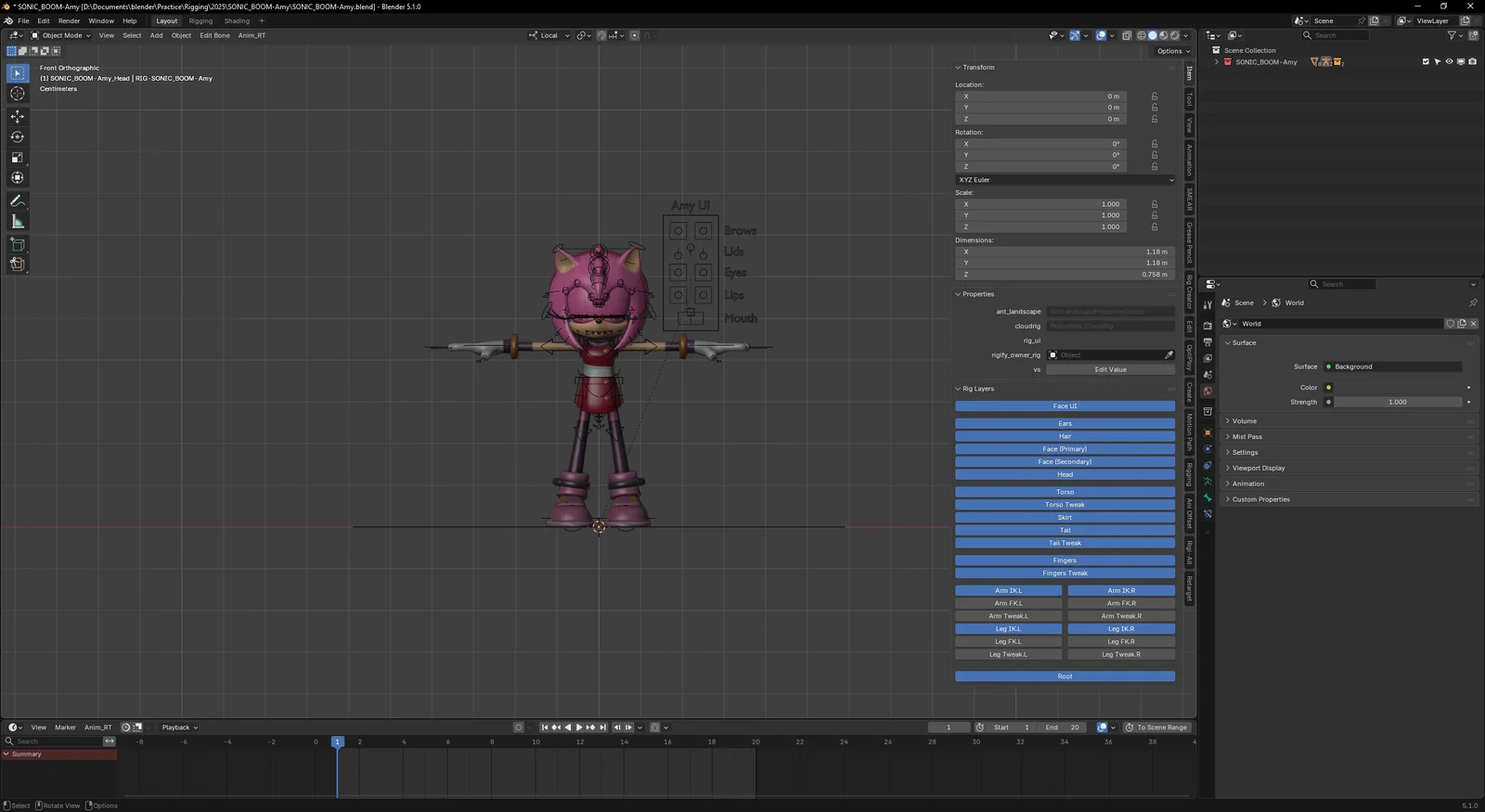Image resolution: width=1485 pixels, height=812 pixels.
Task: Click the outliner filter funnel icon
Action: [1453, 35]
